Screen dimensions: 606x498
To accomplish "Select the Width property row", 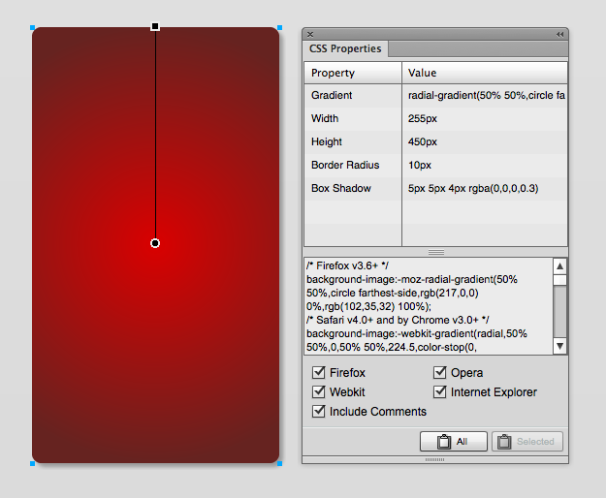I will (436, 119).
